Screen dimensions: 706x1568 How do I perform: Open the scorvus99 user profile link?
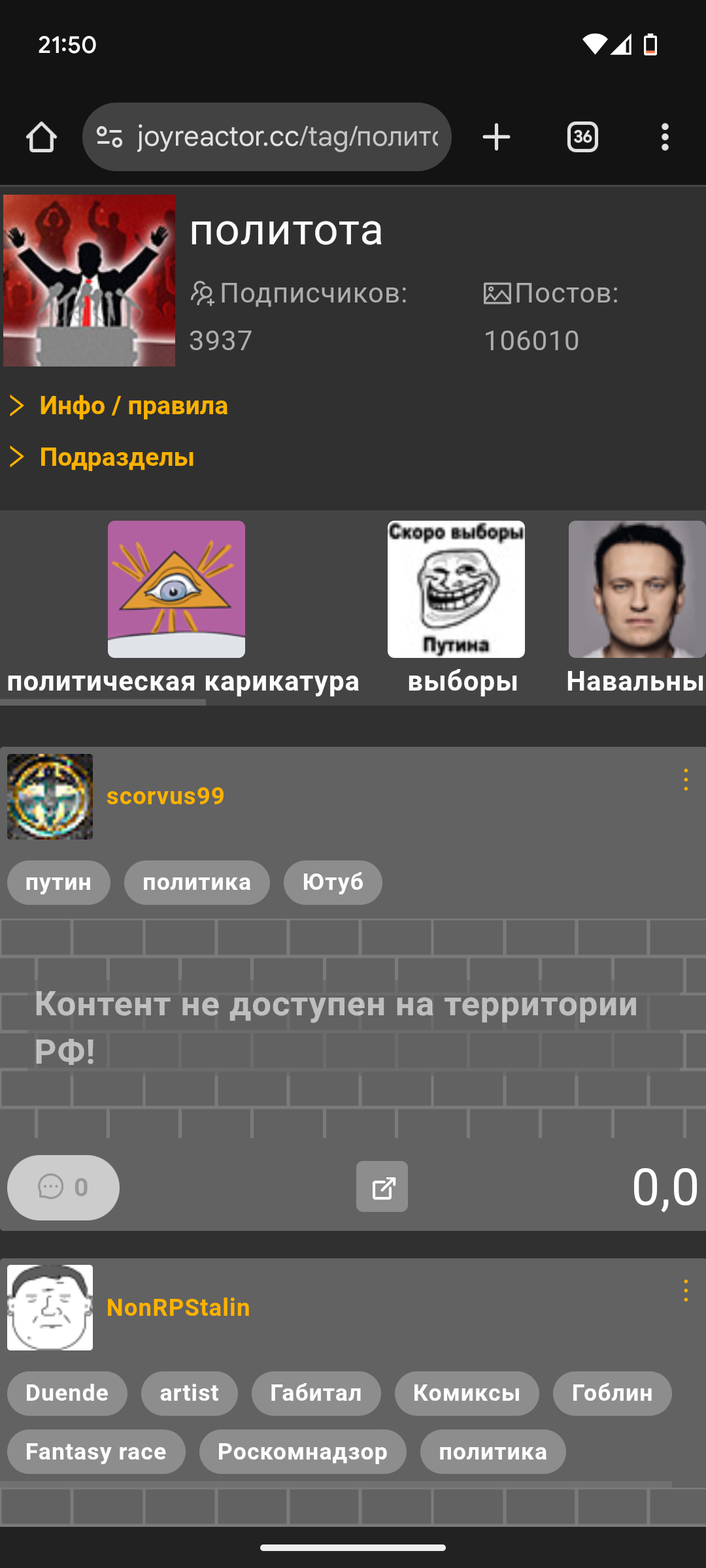point(165,796)
